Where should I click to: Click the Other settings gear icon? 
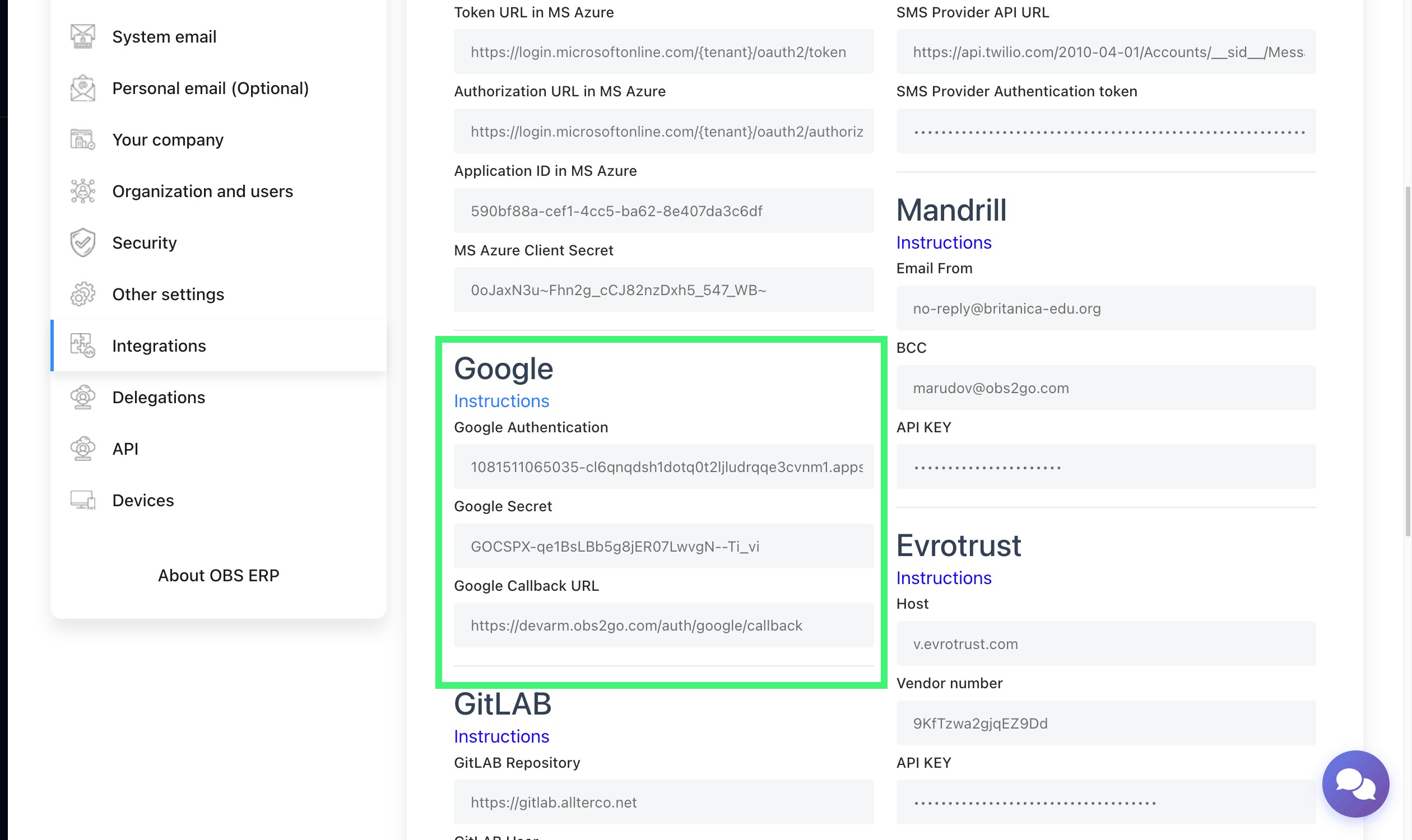click(x=83, y=295)
